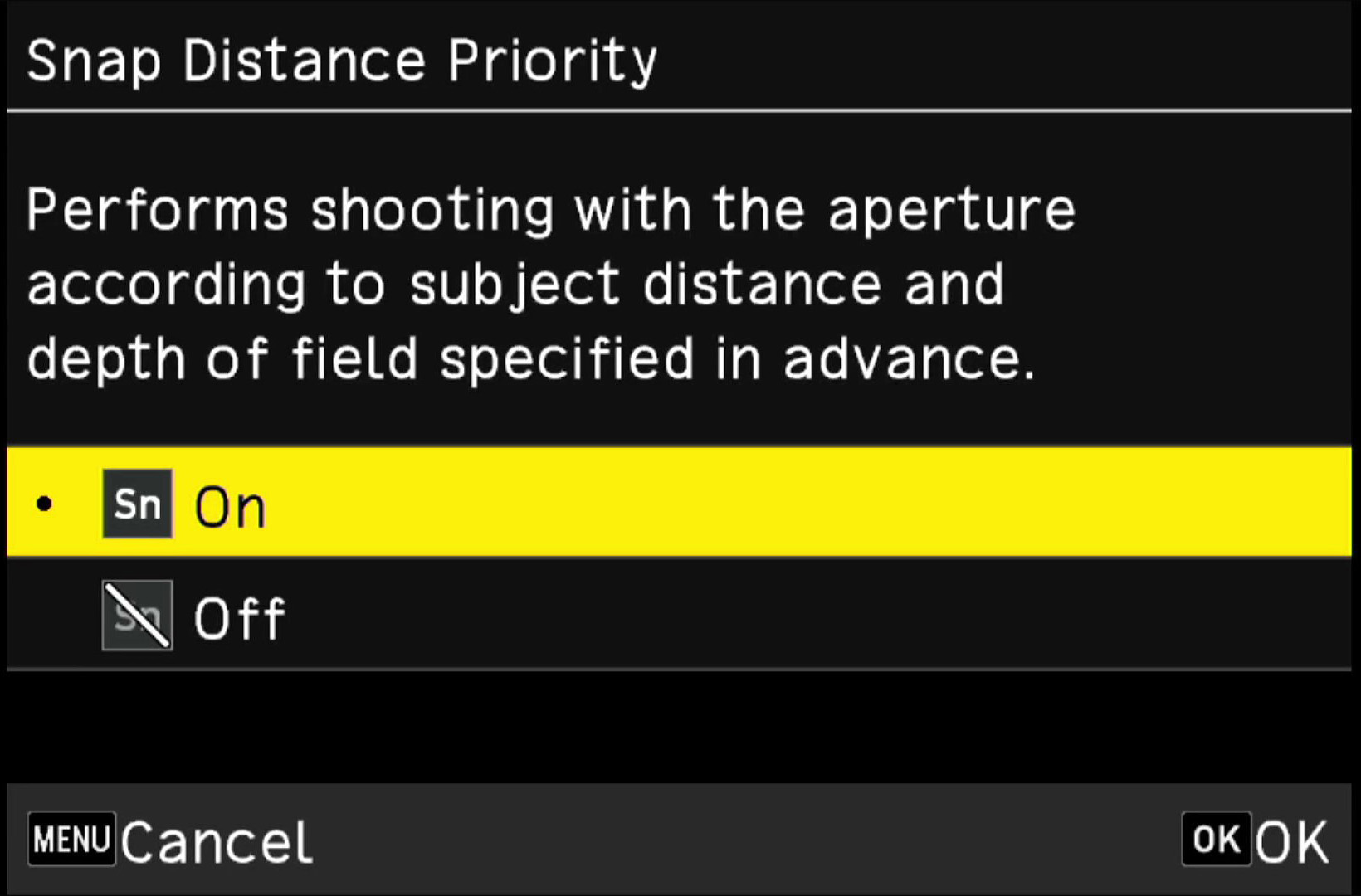Choose the yellow highlighted On row
The image size is (1361, 896).
pos(679,502)
